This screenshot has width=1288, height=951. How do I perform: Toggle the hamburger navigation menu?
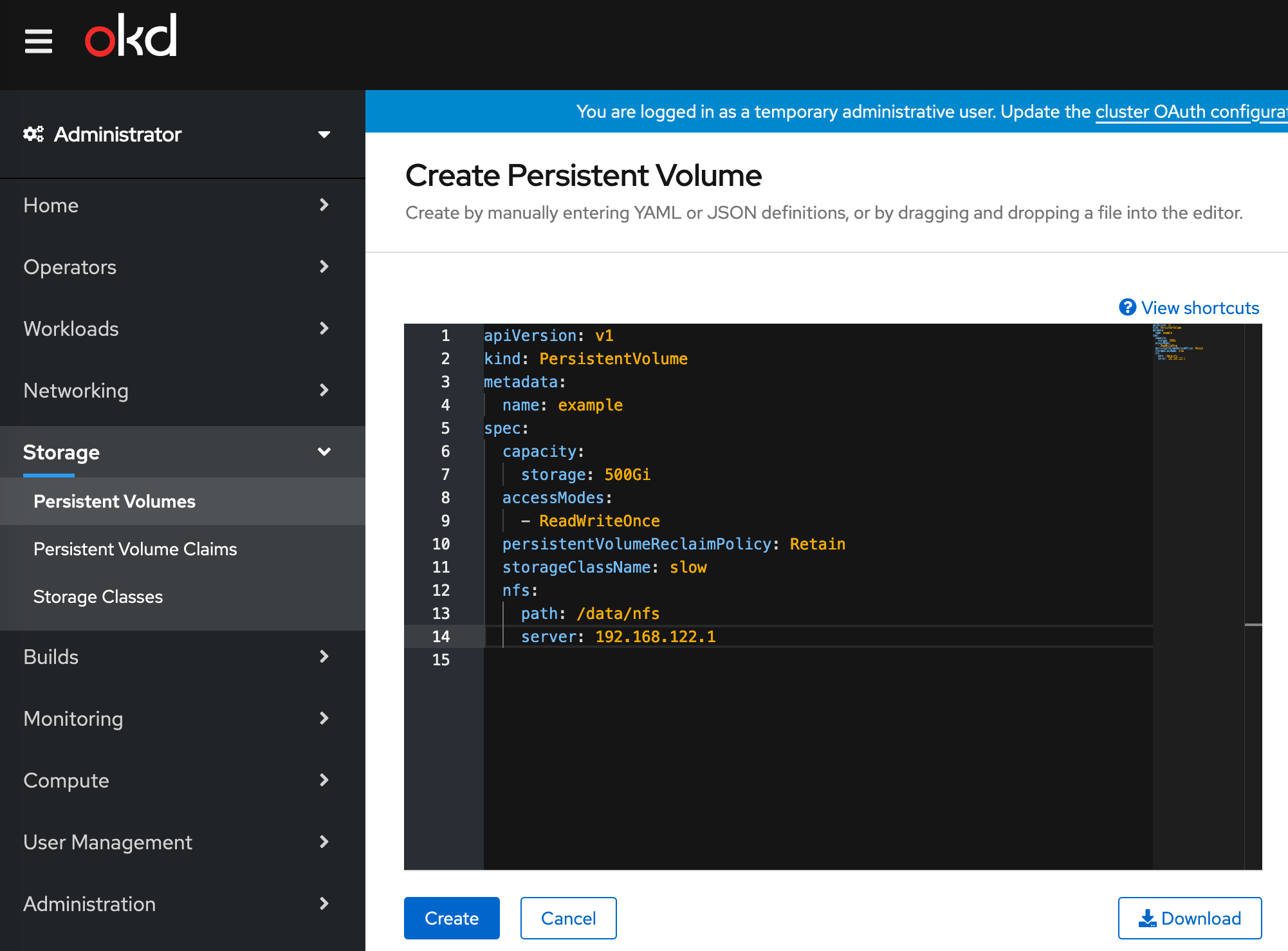click(x=39, y=41)
